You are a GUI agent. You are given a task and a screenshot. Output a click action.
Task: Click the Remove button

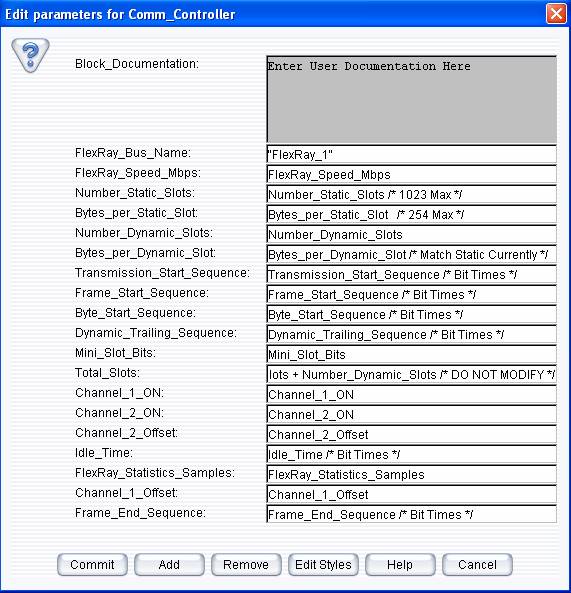(x=246, y=565)
